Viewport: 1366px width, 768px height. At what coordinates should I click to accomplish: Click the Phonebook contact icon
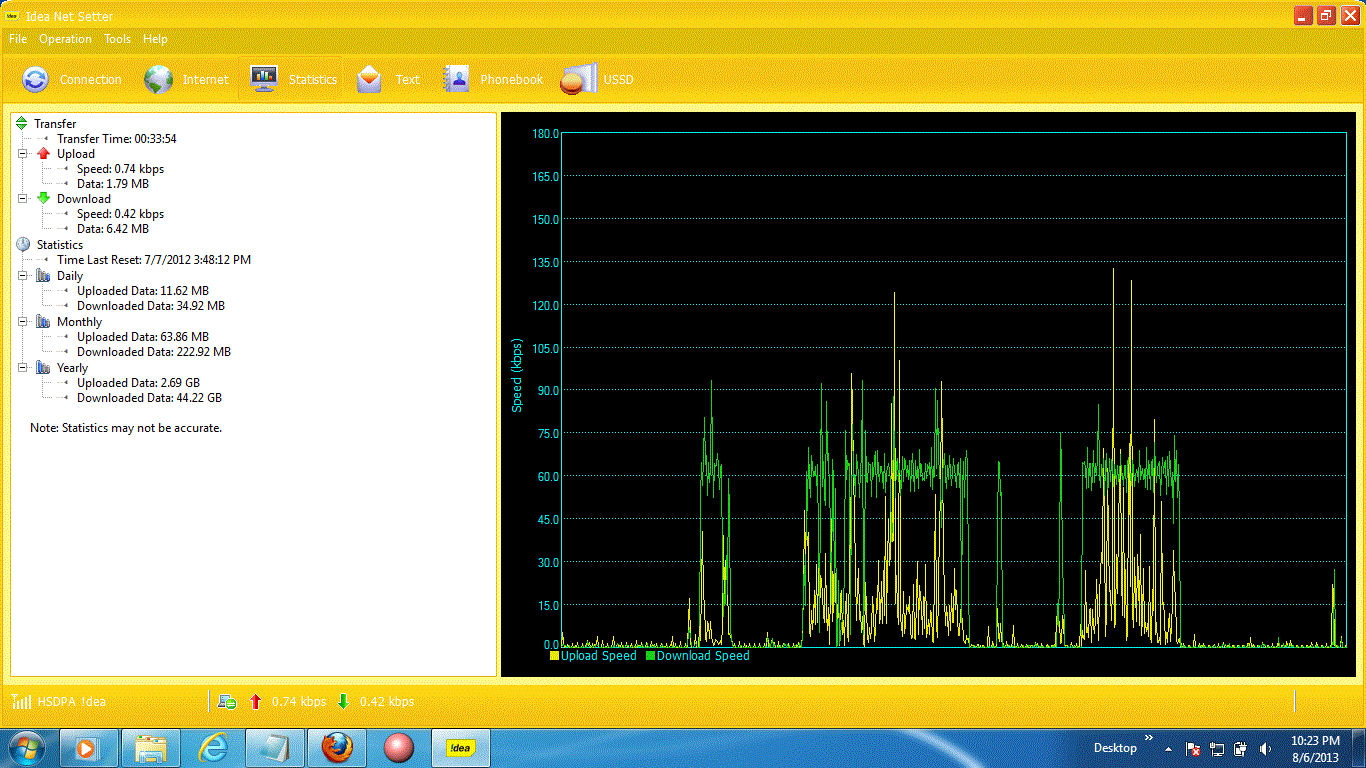[456, 79]
